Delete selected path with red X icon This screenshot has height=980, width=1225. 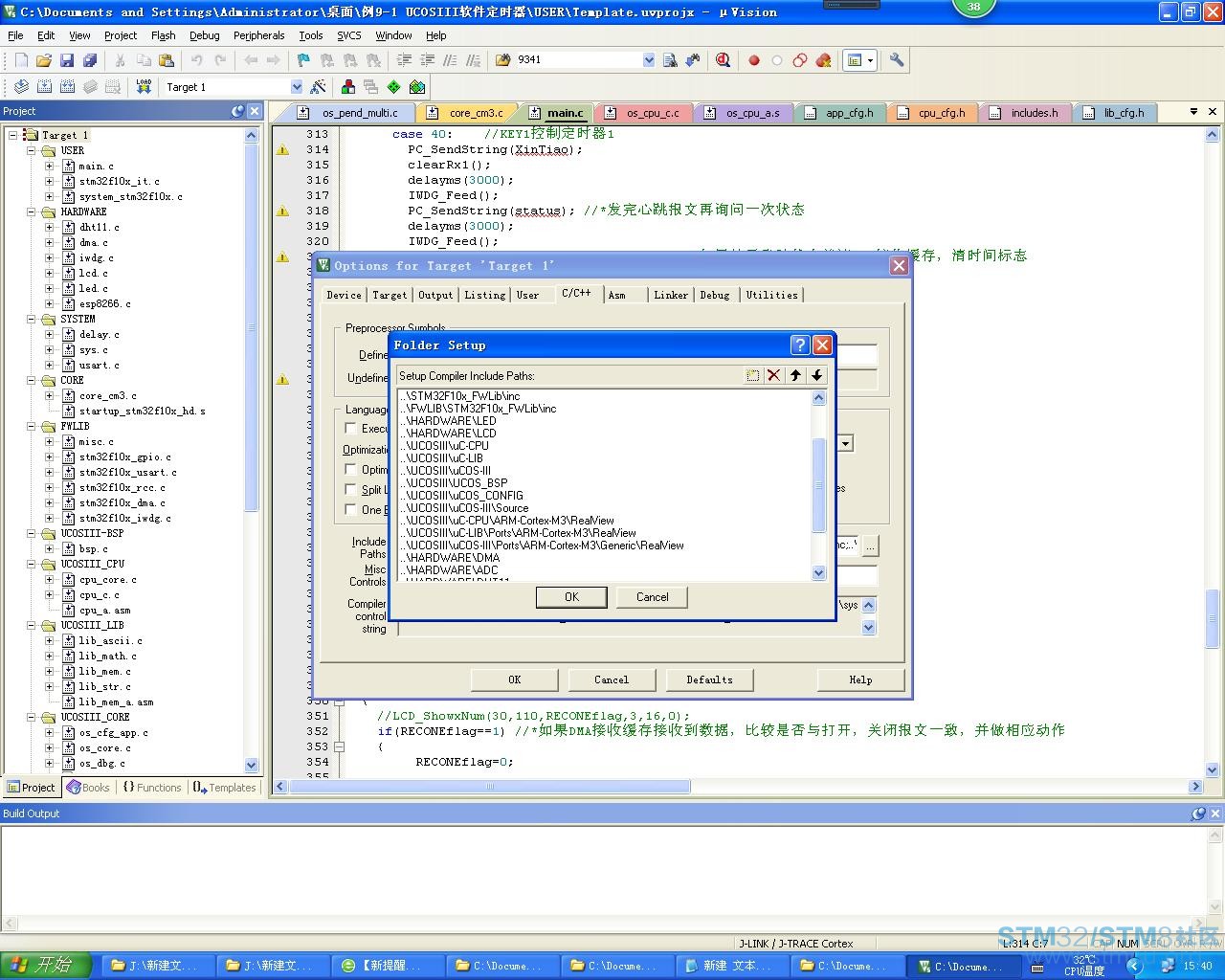pos(774,375)
